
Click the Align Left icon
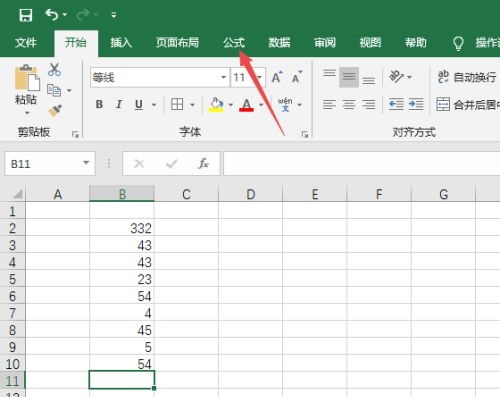329,104
